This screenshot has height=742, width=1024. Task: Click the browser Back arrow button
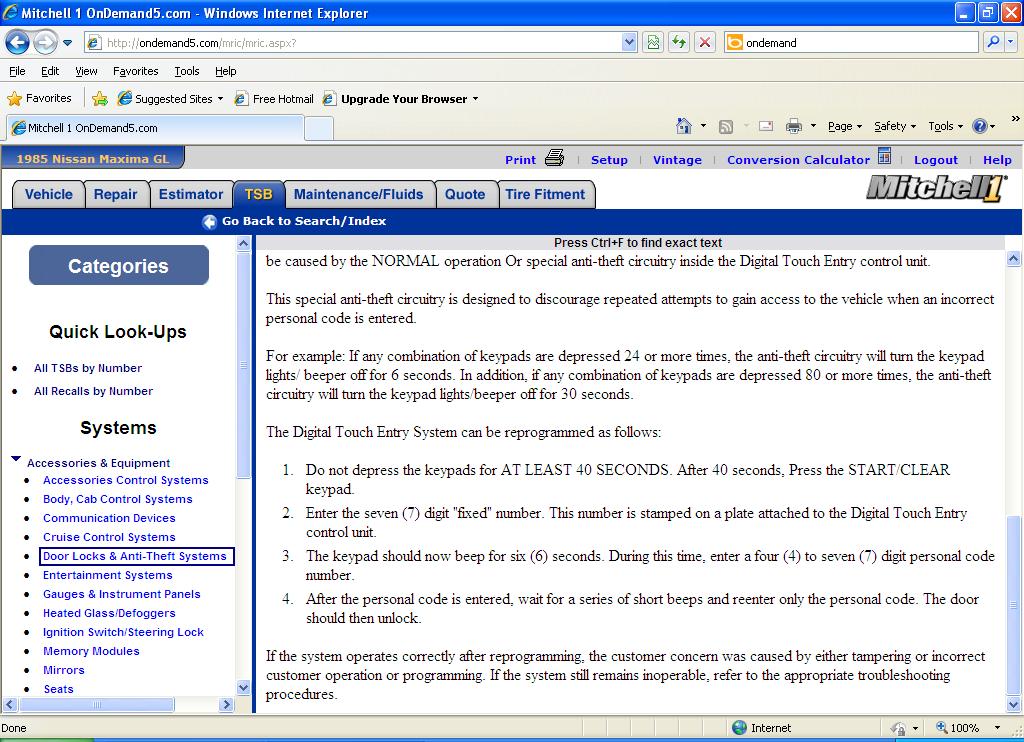click(18, 43)
